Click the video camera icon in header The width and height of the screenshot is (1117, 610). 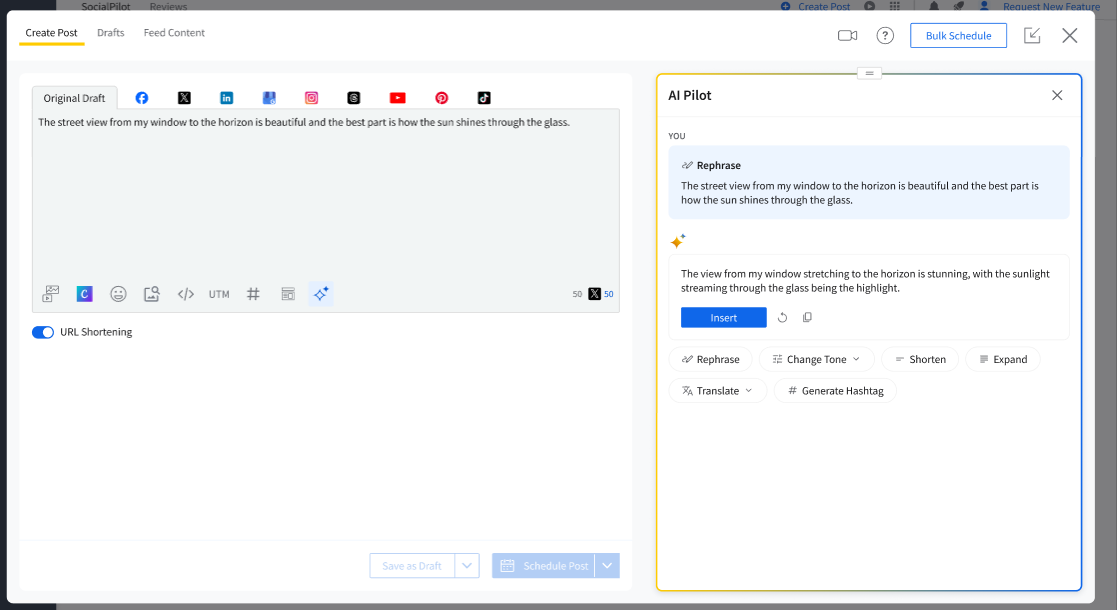848,35
